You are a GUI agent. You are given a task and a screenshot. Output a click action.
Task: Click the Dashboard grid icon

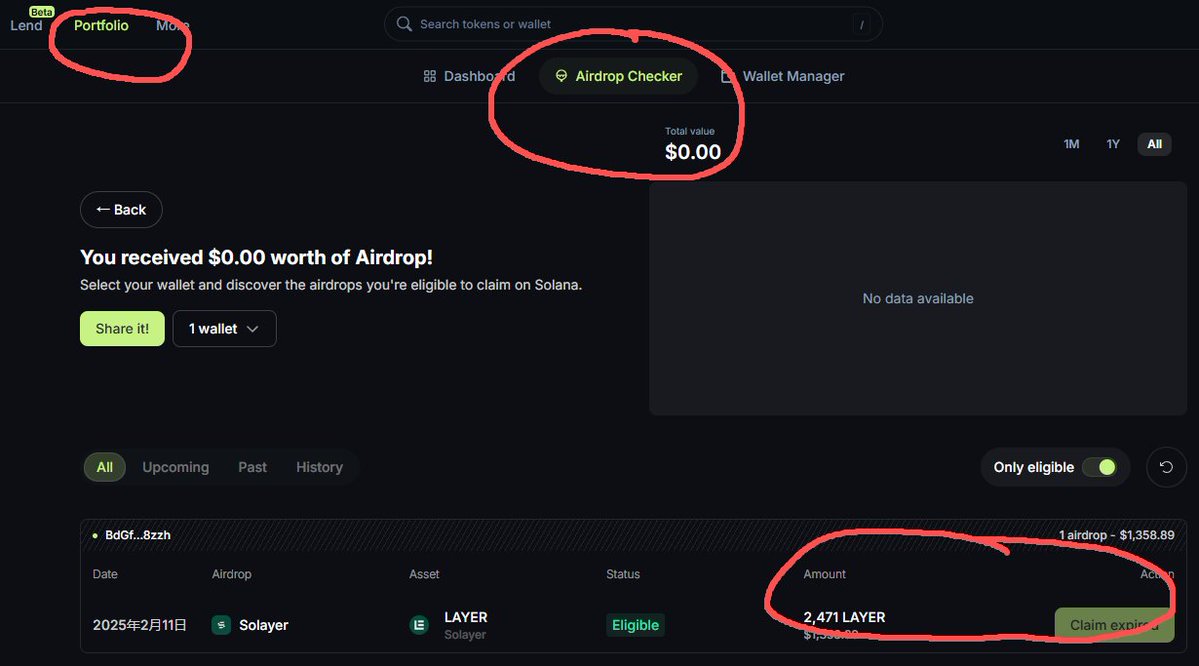click(430, 76)
